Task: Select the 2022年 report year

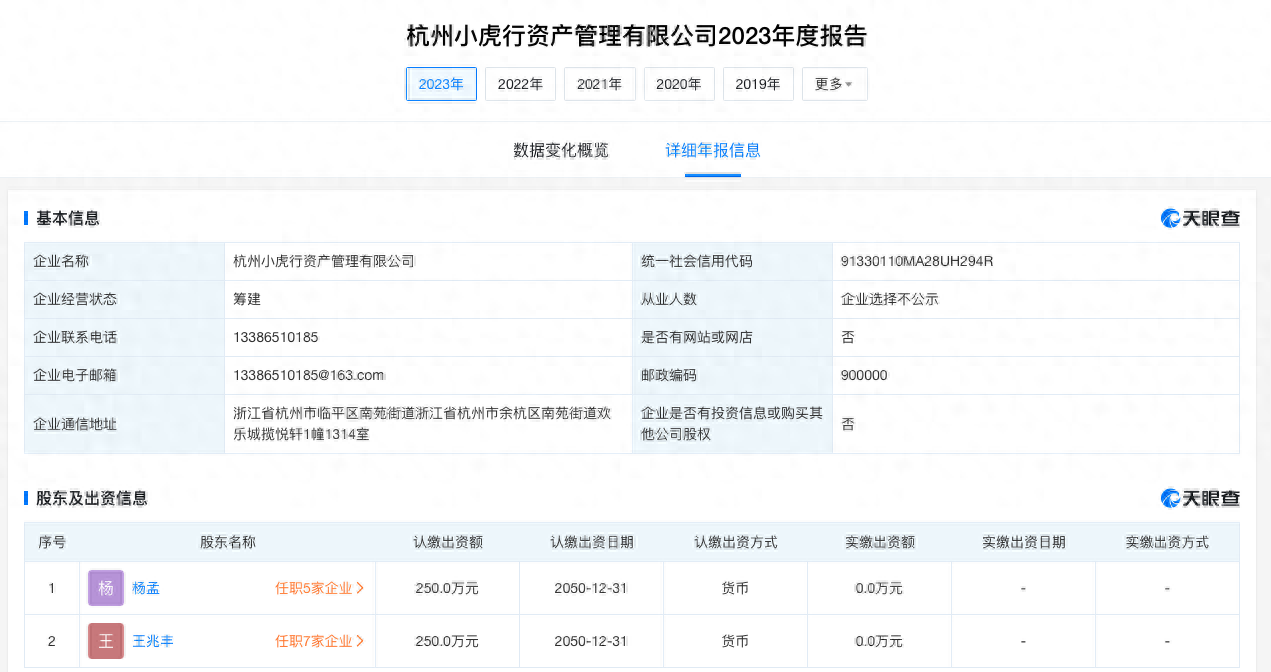Action: (520, 84)
